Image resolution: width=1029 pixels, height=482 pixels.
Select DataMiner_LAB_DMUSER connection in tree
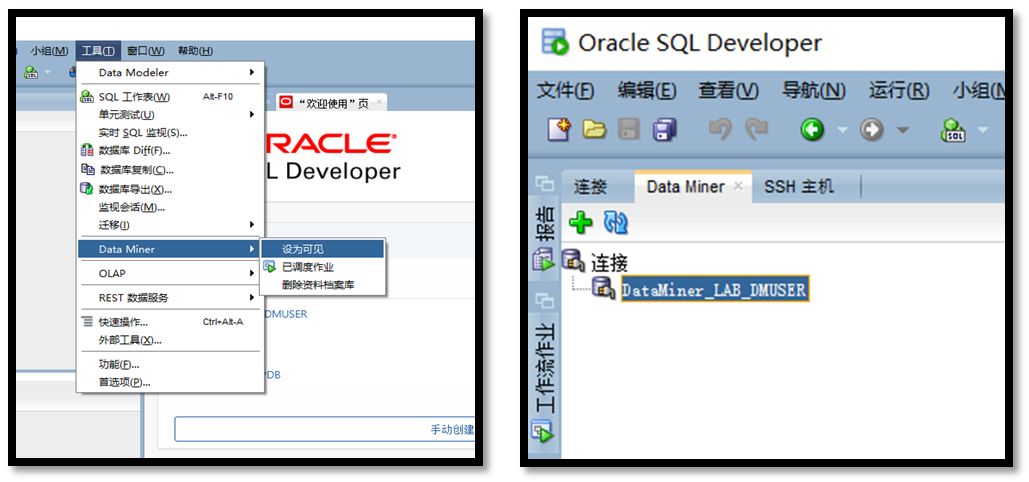click(715, 288)
